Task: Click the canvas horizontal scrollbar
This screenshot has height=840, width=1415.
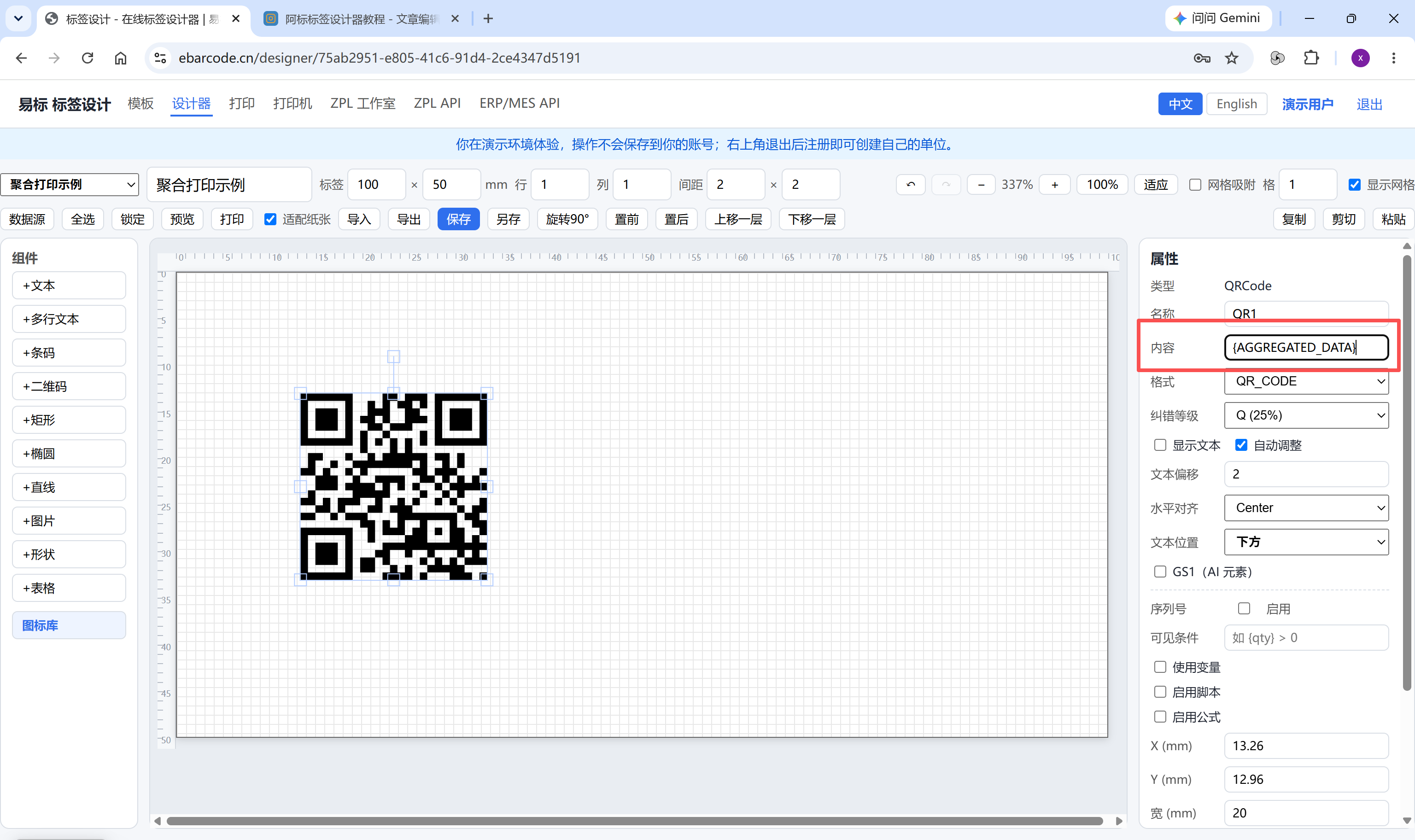Action: 634,821
